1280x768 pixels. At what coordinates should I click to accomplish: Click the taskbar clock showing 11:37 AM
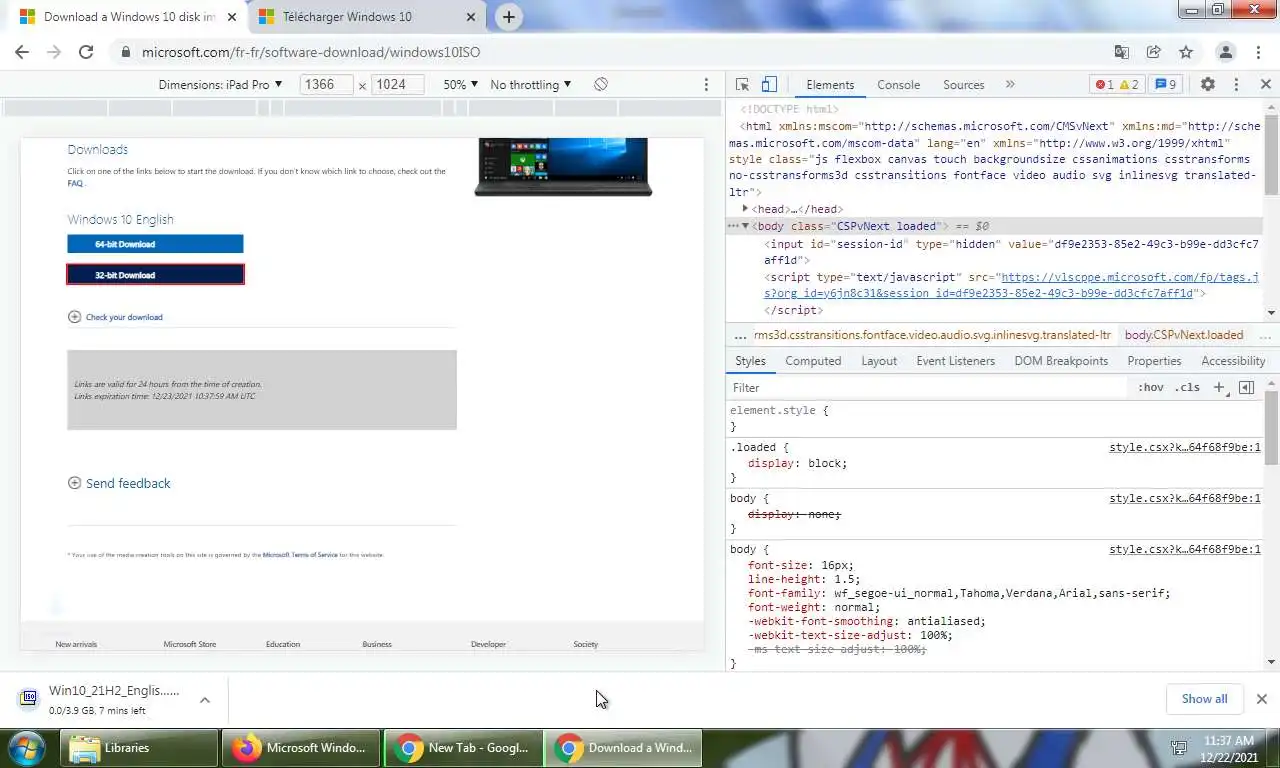coord(1230,749)
